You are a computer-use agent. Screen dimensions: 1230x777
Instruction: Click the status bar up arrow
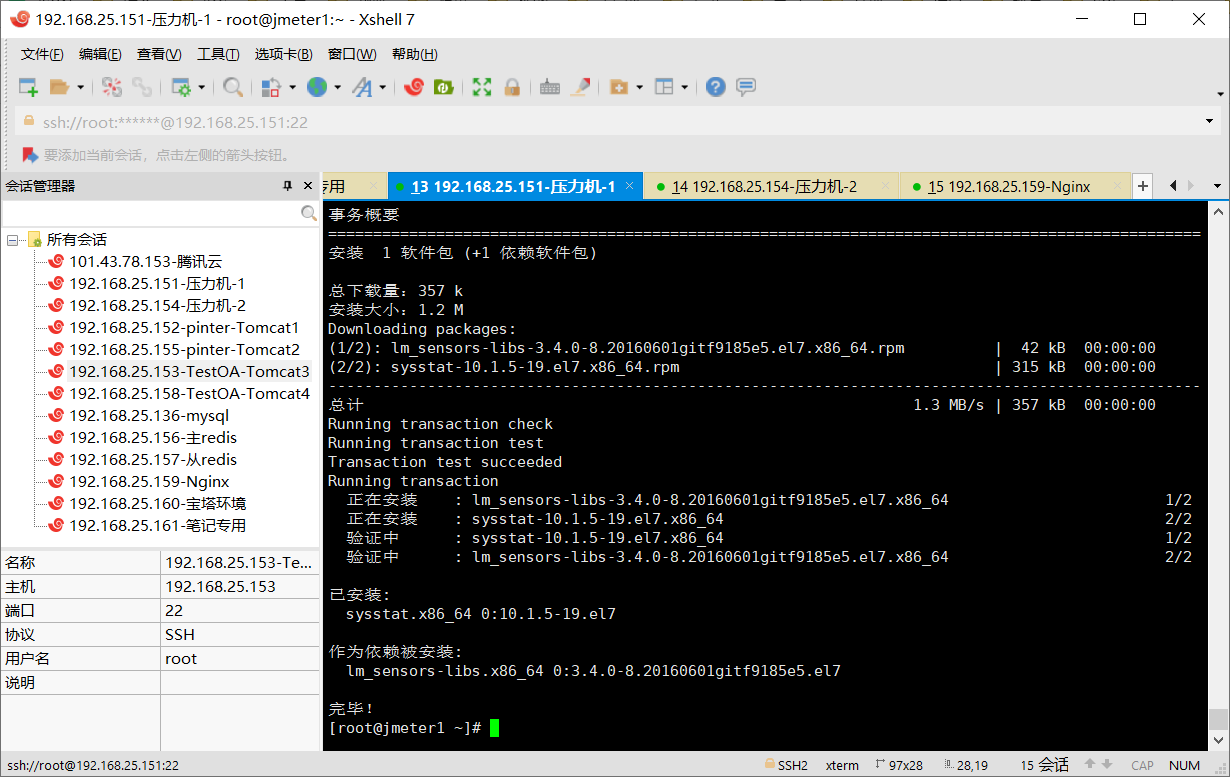click(1091, 765)
